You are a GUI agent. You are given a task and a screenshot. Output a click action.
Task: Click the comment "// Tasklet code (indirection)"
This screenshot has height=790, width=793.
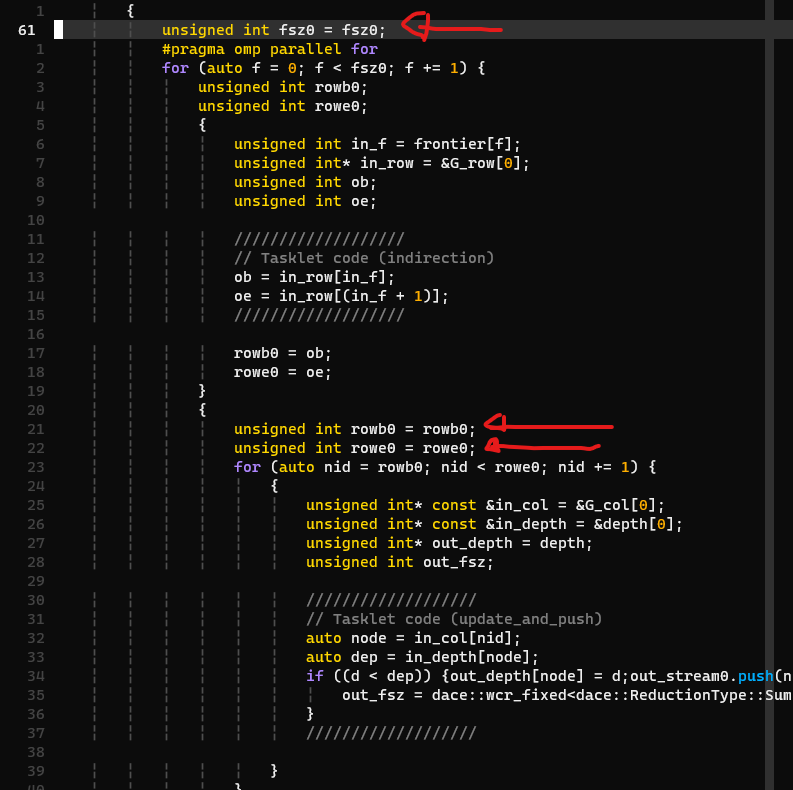(x=364, y=258)
